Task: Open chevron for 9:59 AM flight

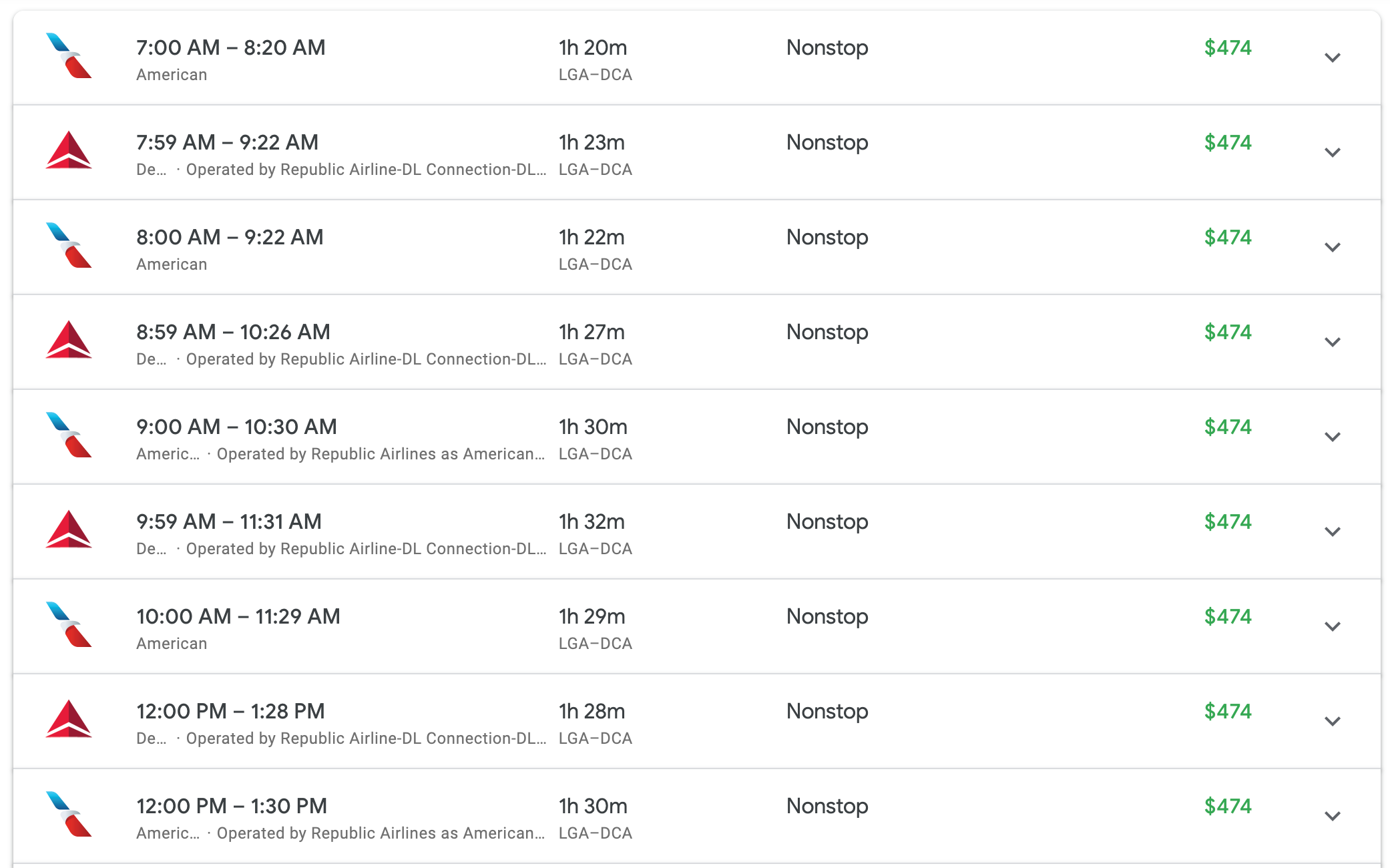Action: [x=1332, y=532]
